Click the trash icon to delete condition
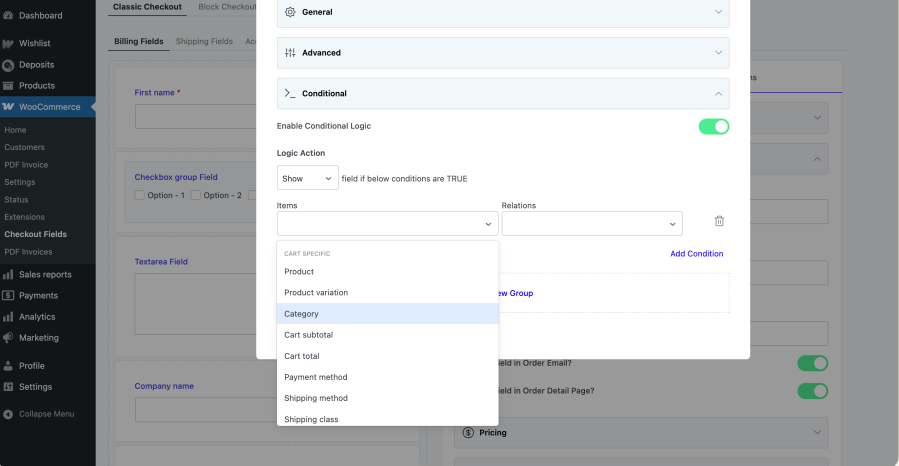 [719, 222]
